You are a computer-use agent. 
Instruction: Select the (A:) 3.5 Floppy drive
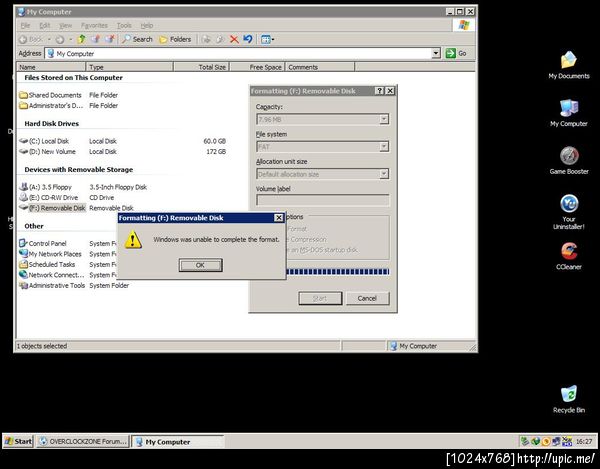click(46, 187)
